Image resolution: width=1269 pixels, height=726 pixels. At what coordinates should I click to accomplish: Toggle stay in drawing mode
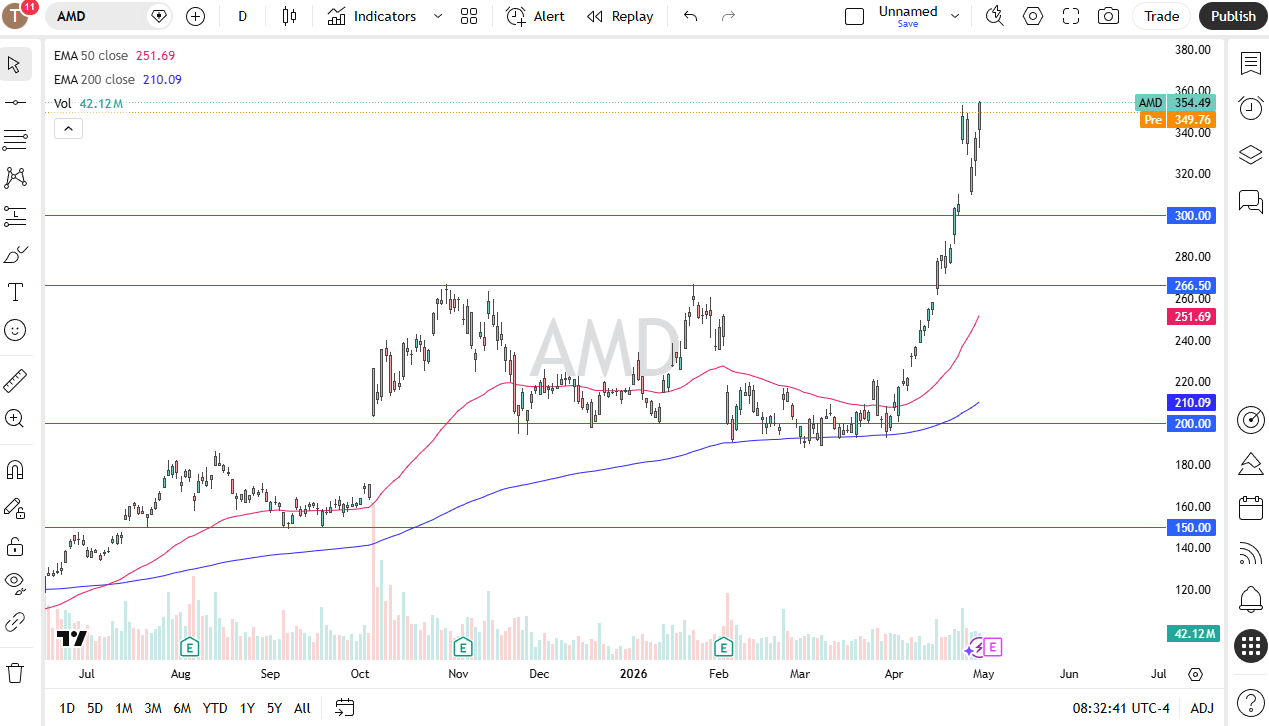tap(15, 508)
